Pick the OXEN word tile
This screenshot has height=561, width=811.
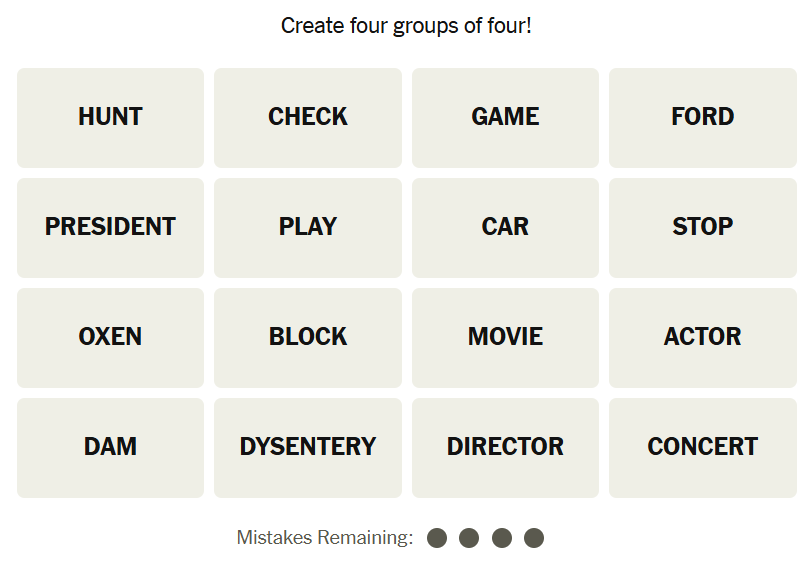[x=110, y=337]
